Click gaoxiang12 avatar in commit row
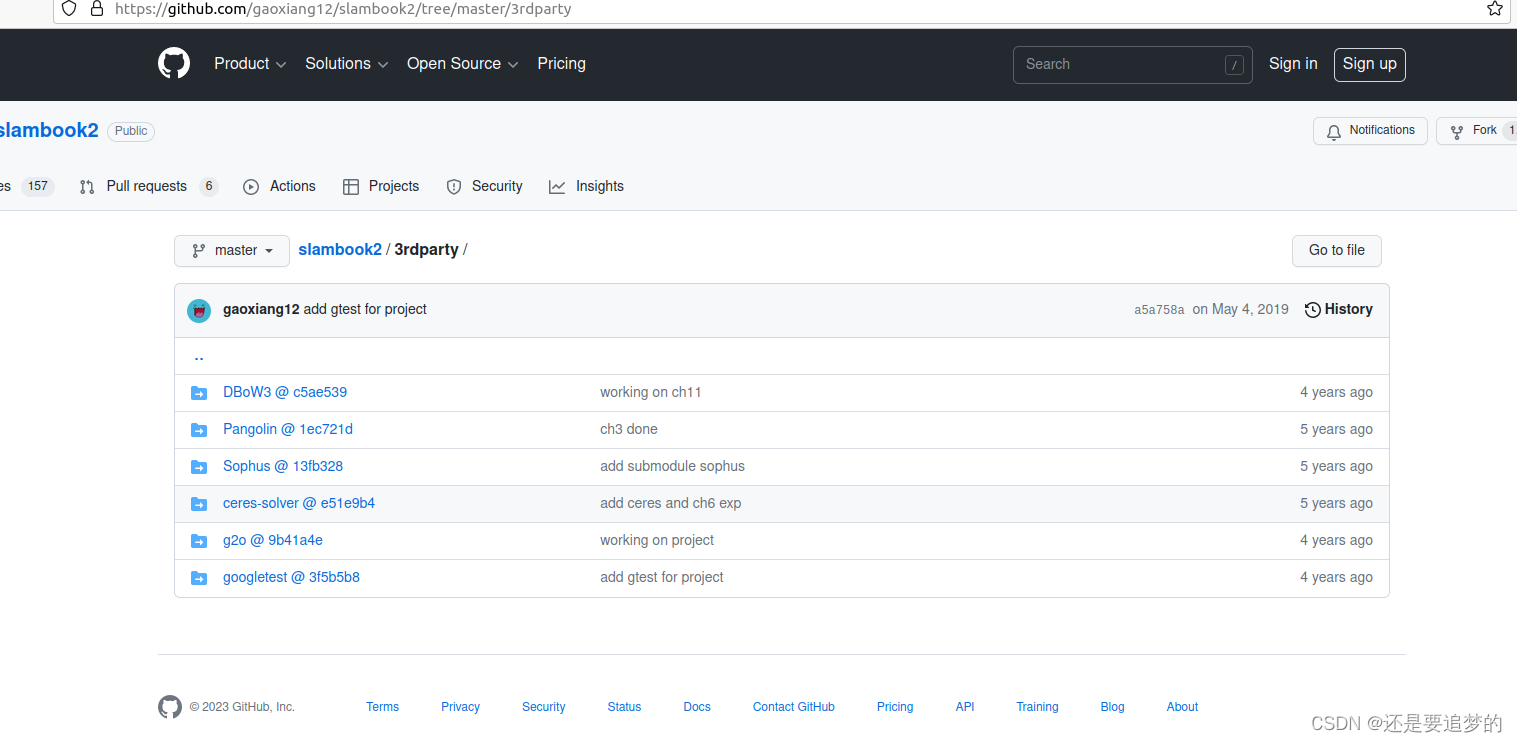 click(199, 310)
